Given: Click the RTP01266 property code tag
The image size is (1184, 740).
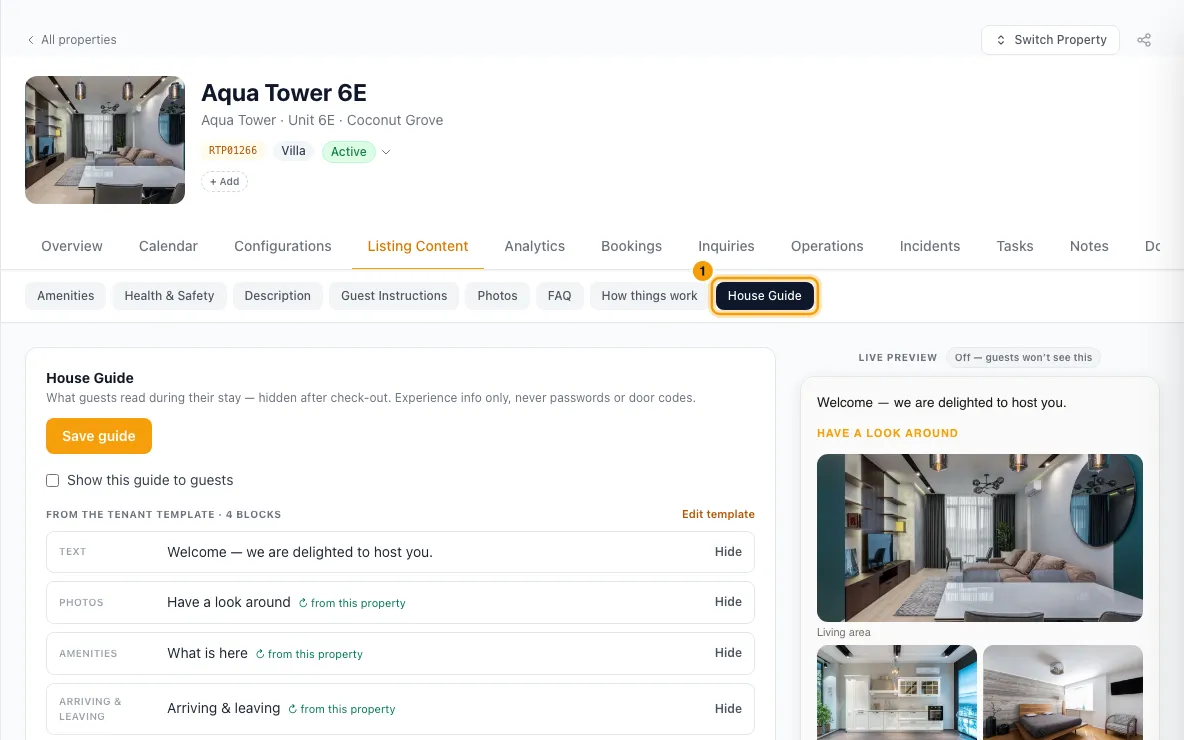Looking at the screenshot, I should pos(233,150).
